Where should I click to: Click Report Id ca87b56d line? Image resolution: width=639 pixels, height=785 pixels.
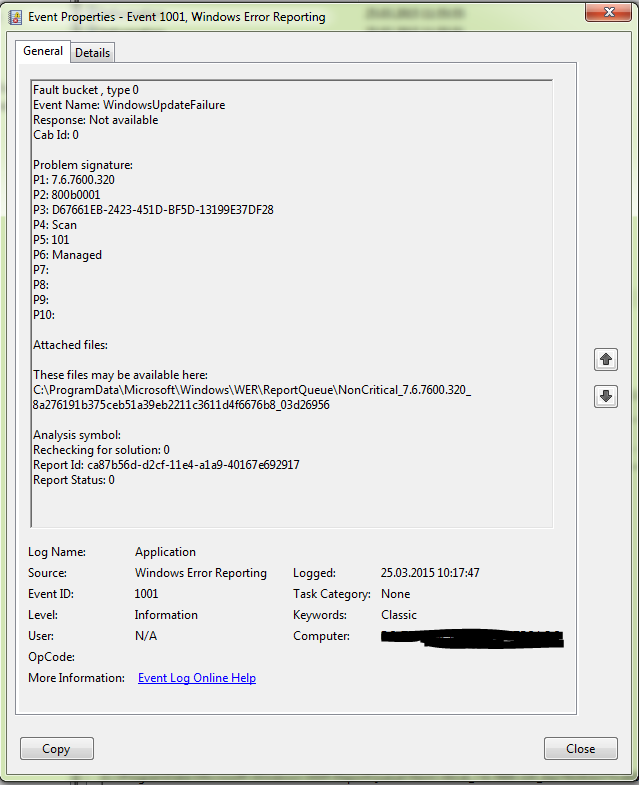(166, 465)
